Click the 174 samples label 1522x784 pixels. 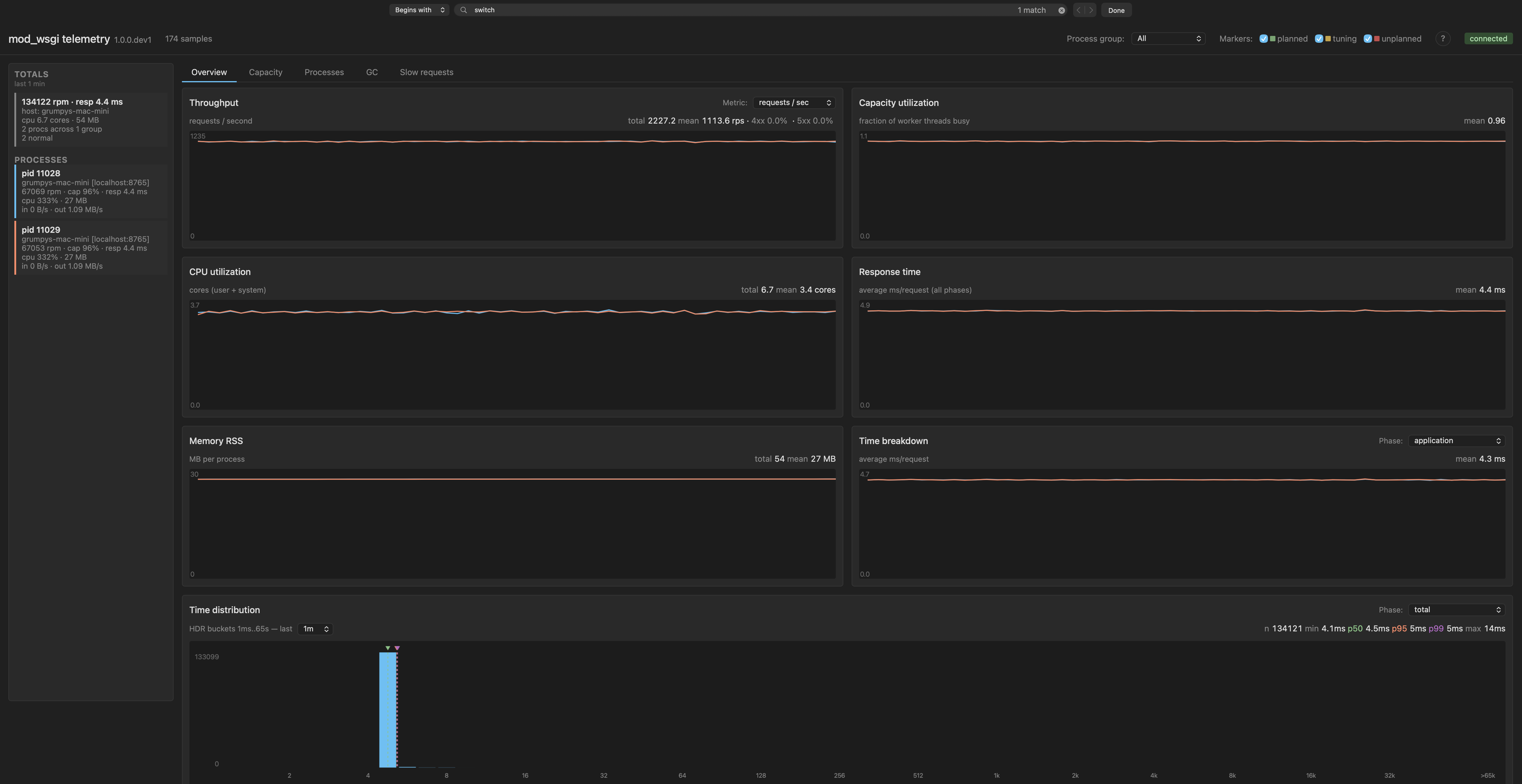pos(189,38)
